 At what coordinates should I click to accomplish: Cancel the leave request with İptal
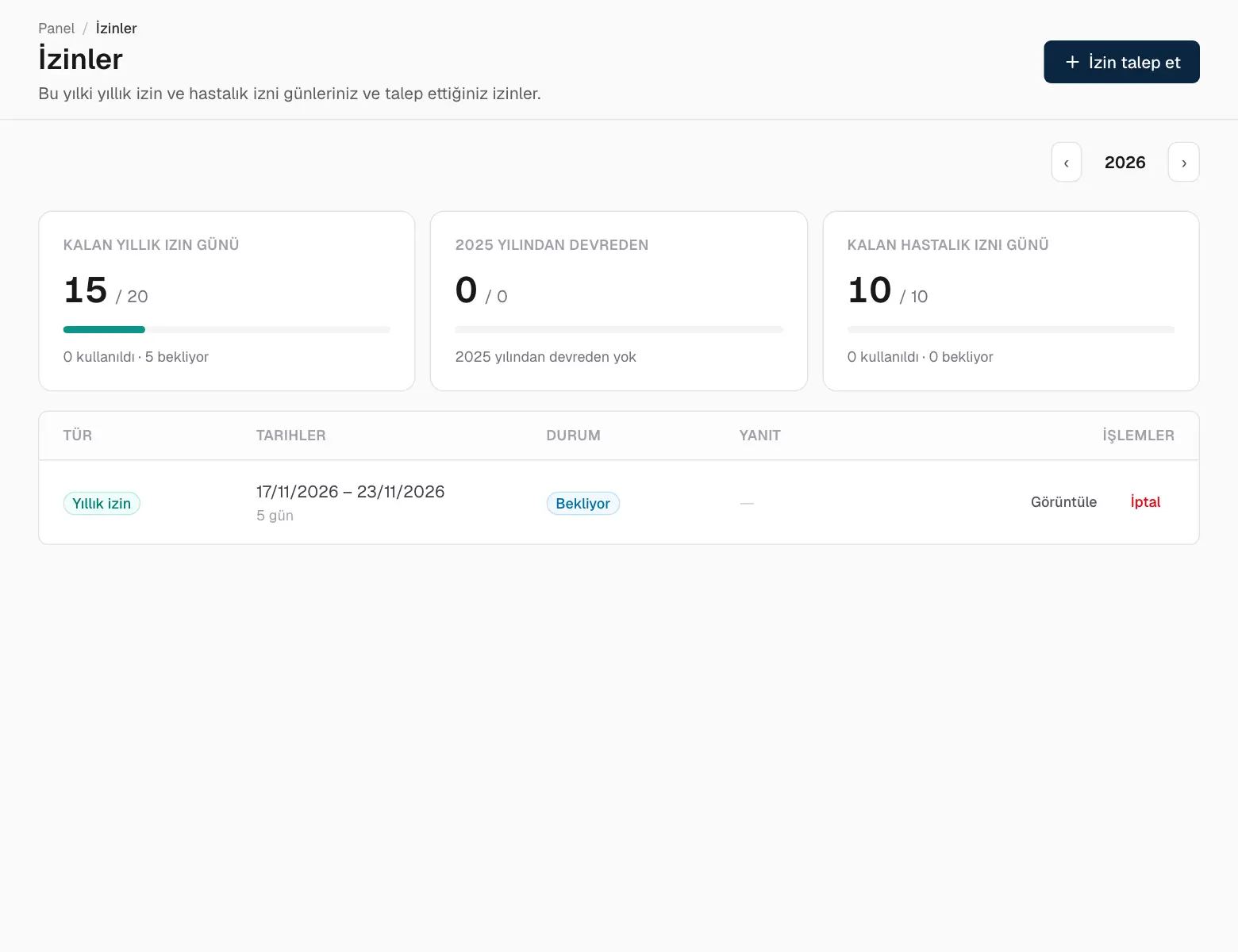1145,502
